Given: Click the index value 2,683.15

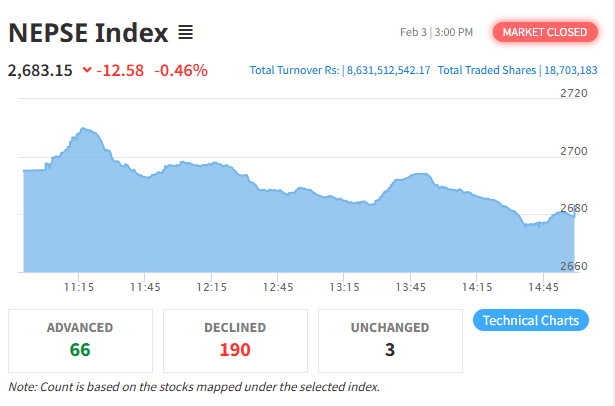Looking at the screenshot, I should 41,70.
